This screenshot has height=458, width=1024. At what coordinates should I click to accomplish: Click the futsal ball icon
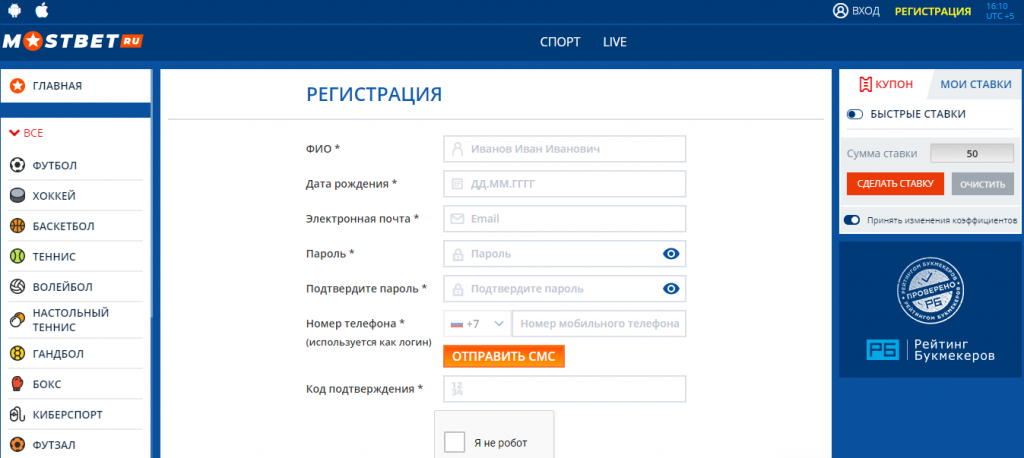tap(18, 445)
